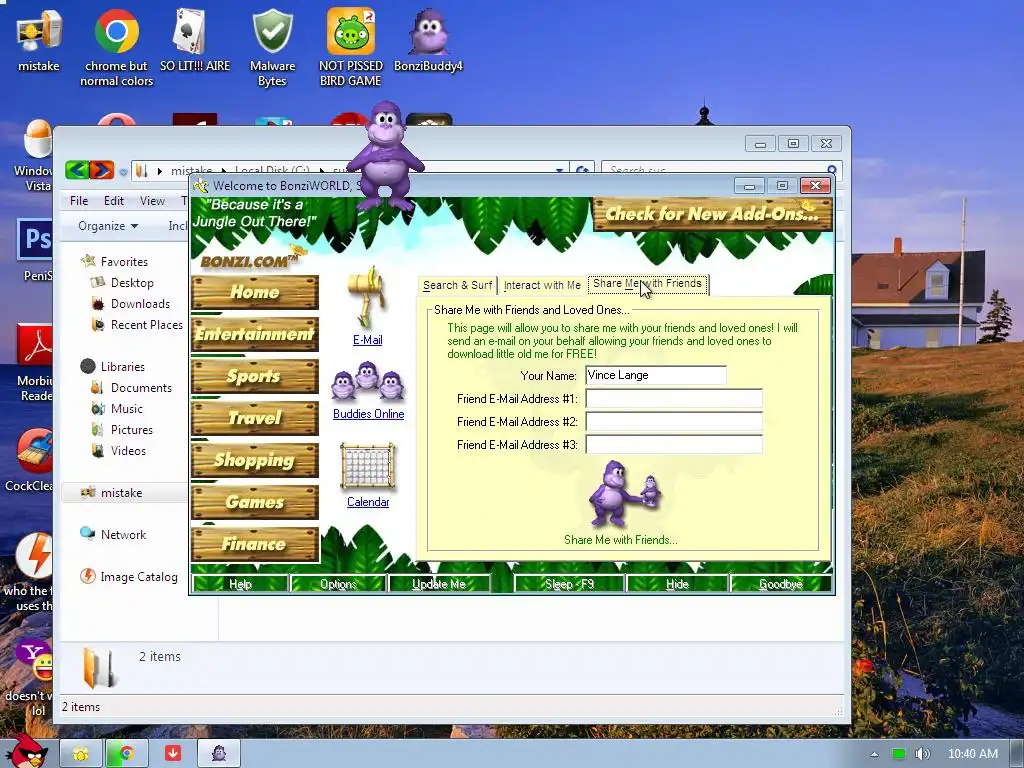Click the Angry Bird start button
The height and width of the screenshot is (768, 1024).
point(25,751)
